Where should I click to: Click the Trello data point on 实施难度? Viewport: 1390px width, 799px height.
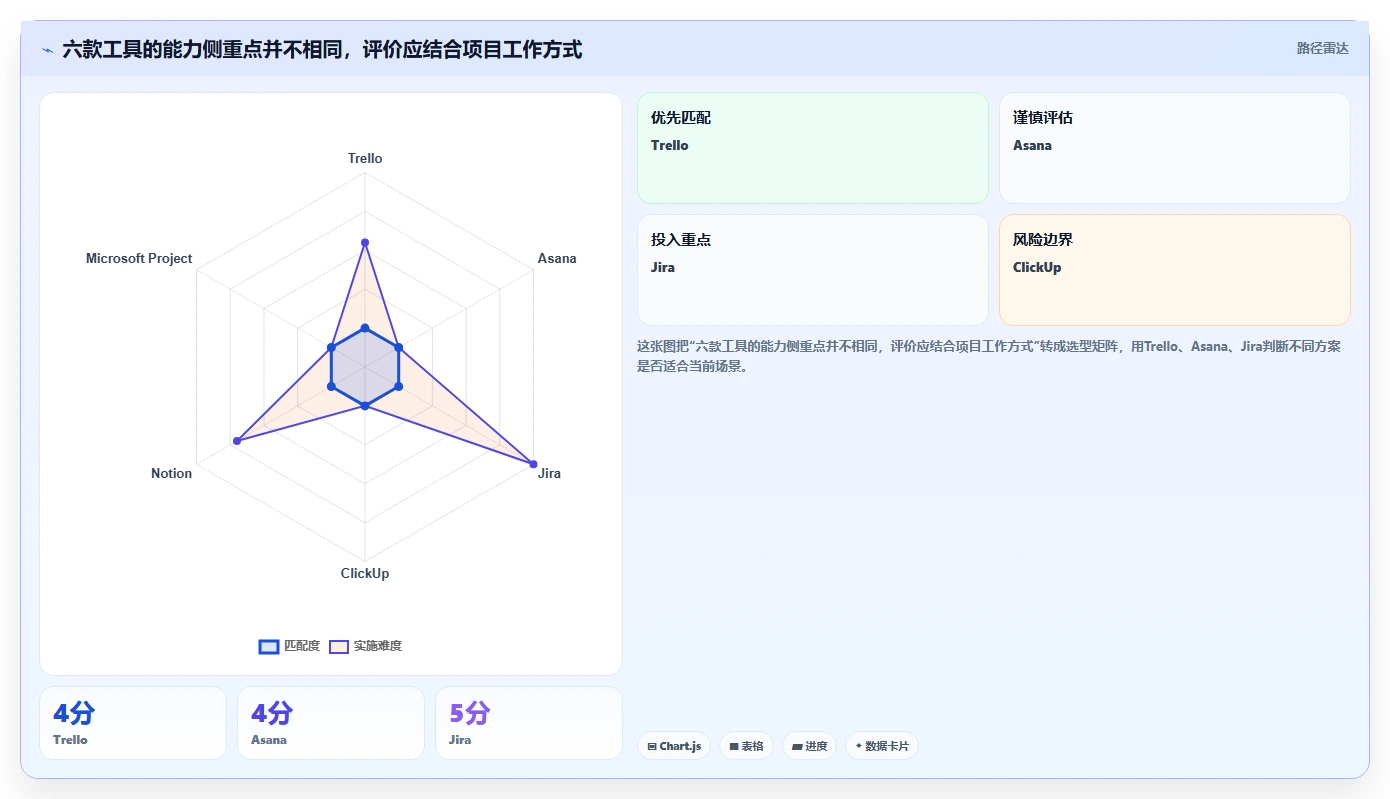pos(365,243)
